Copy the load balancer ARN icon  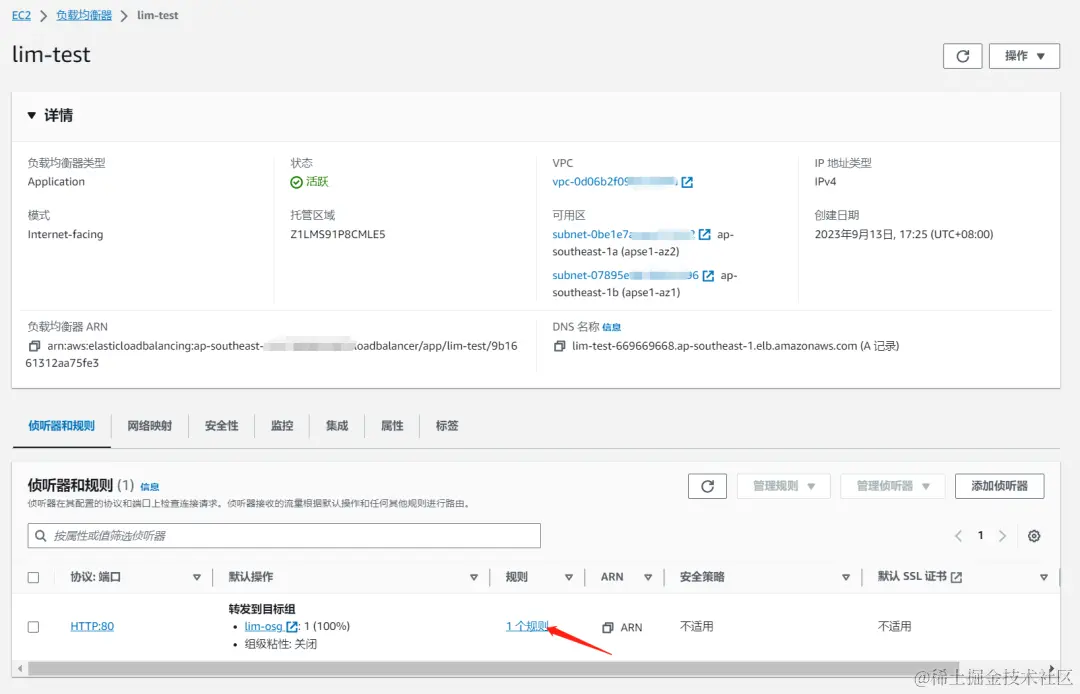tap(34, 346)
